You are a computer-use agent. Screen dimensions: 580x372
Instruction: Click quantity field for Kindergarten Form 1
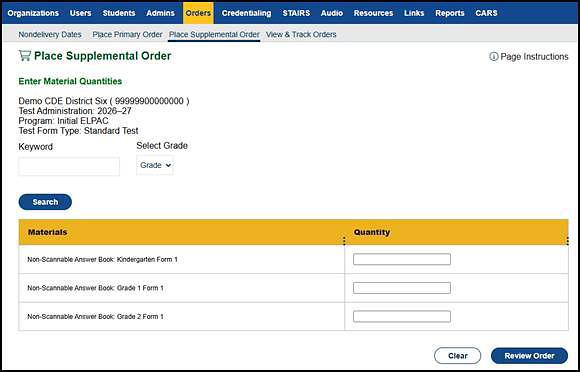pos(402,259)
